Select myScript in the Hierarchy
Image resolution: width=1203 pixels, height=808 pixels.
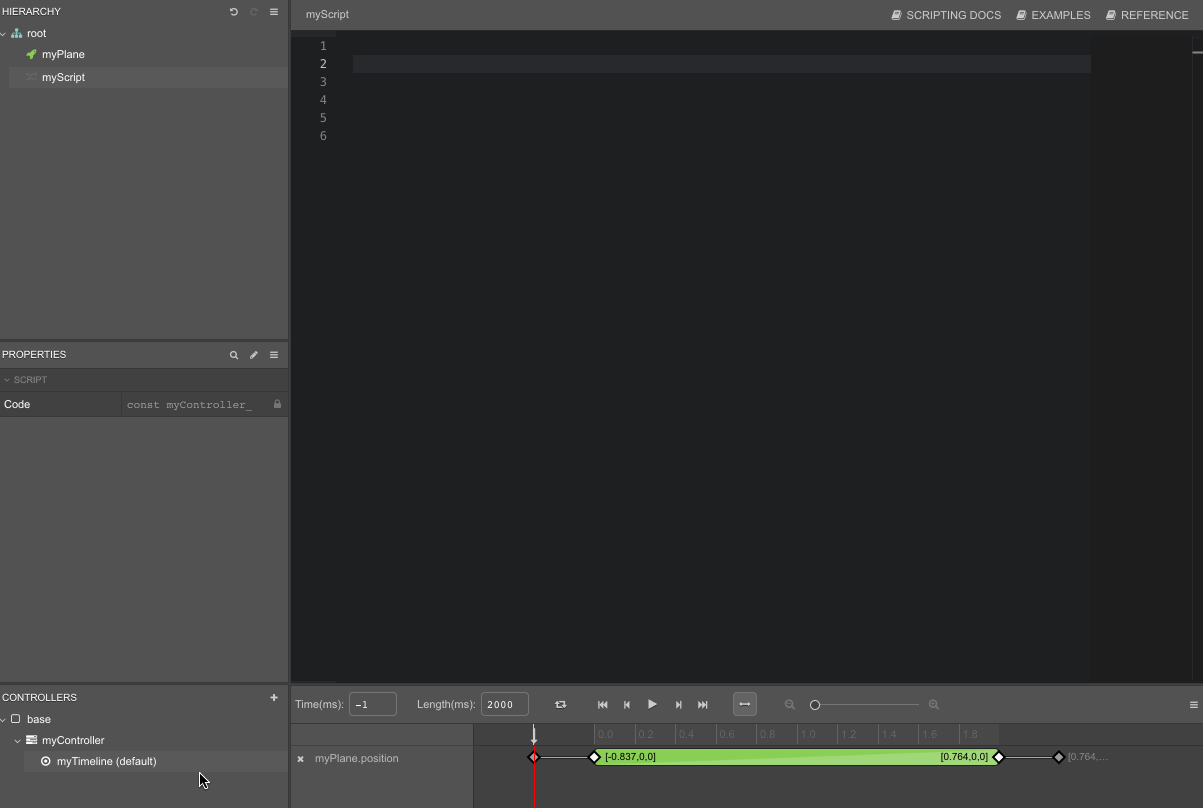[63, 77]
